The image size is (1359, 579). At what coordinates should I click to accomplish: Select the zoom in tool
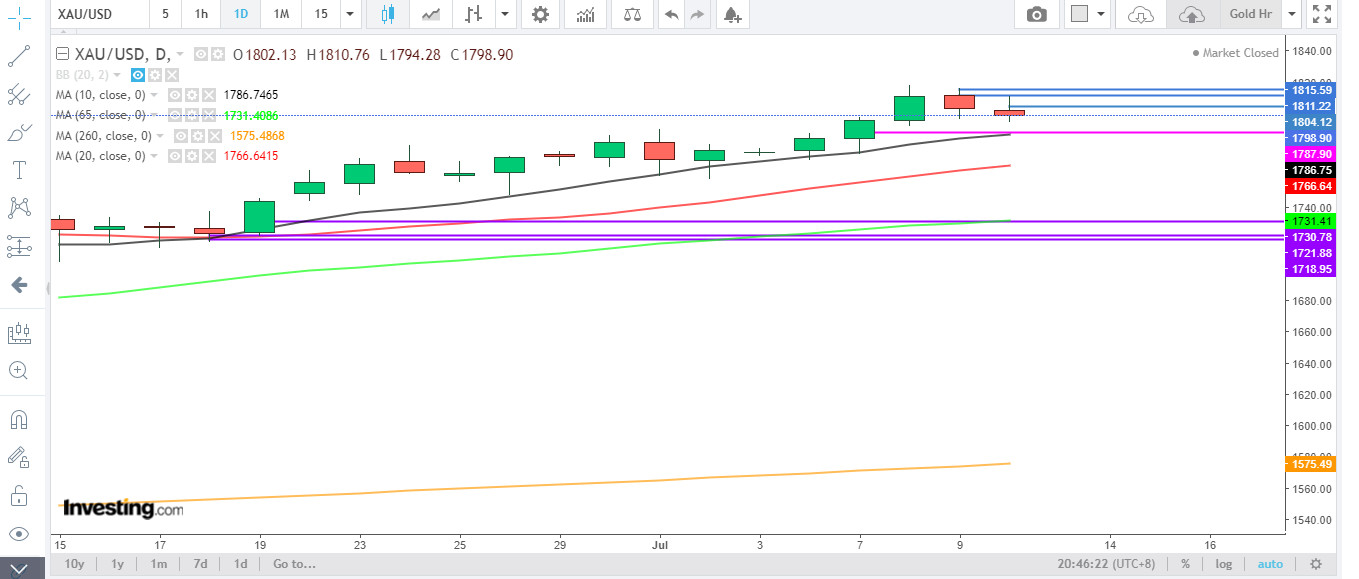point(18,371)
